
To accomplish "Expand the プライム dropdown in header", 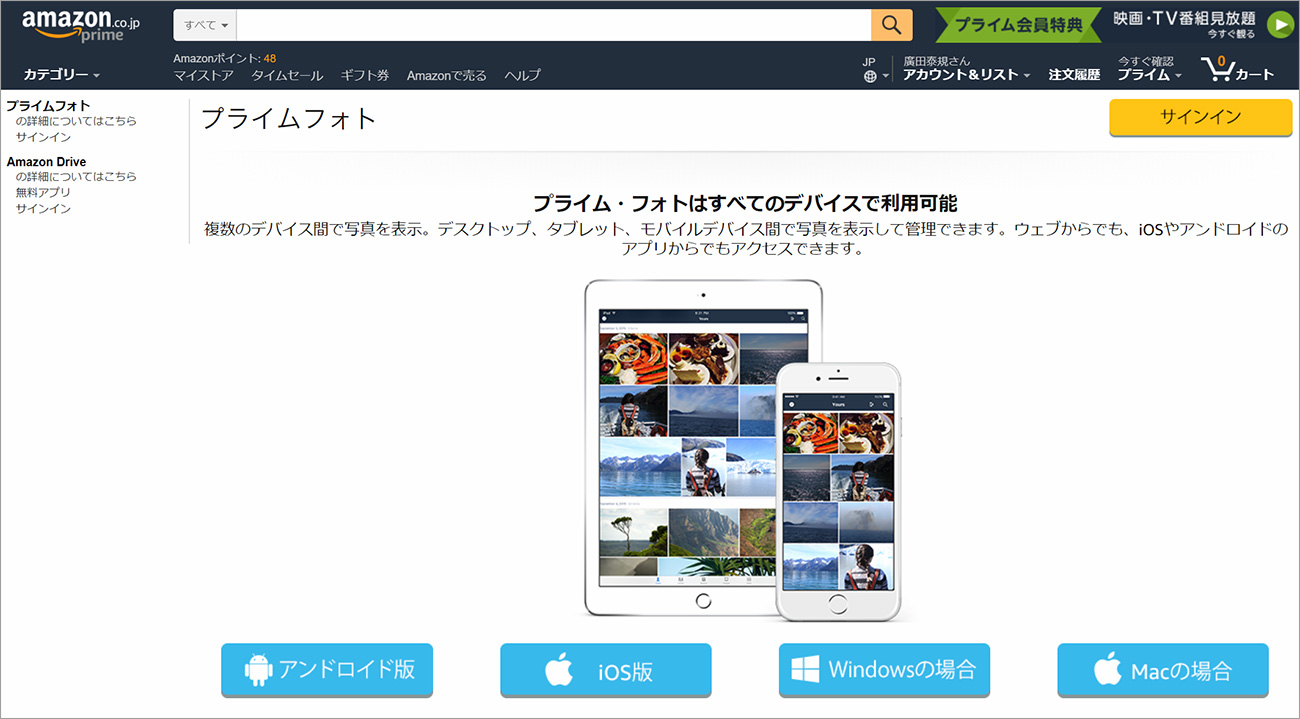I will (x=1149, y=75).
